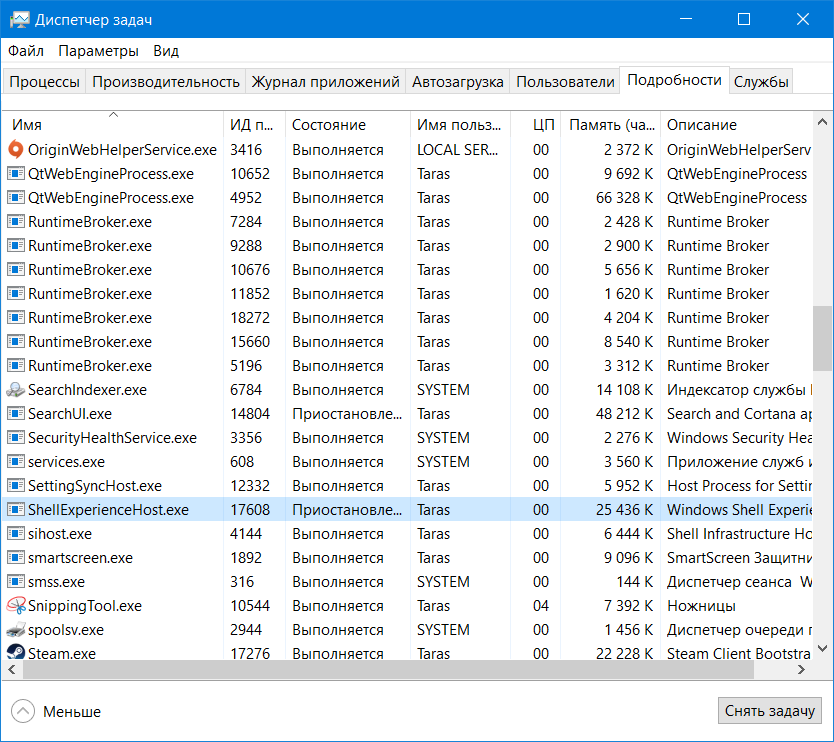Click the Приостановле... state of SearchUI.exe
The image size is (834, 742).
(347, 414)
